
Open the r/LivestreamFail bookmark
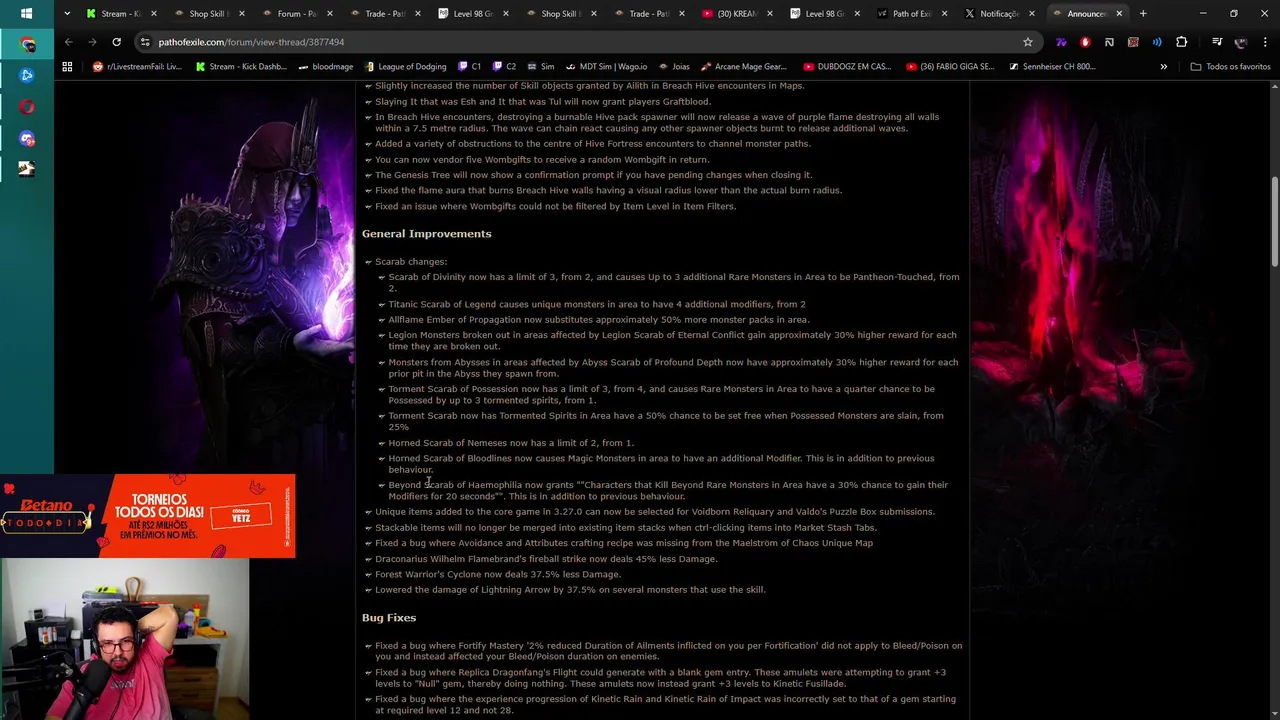pos(138,66)
